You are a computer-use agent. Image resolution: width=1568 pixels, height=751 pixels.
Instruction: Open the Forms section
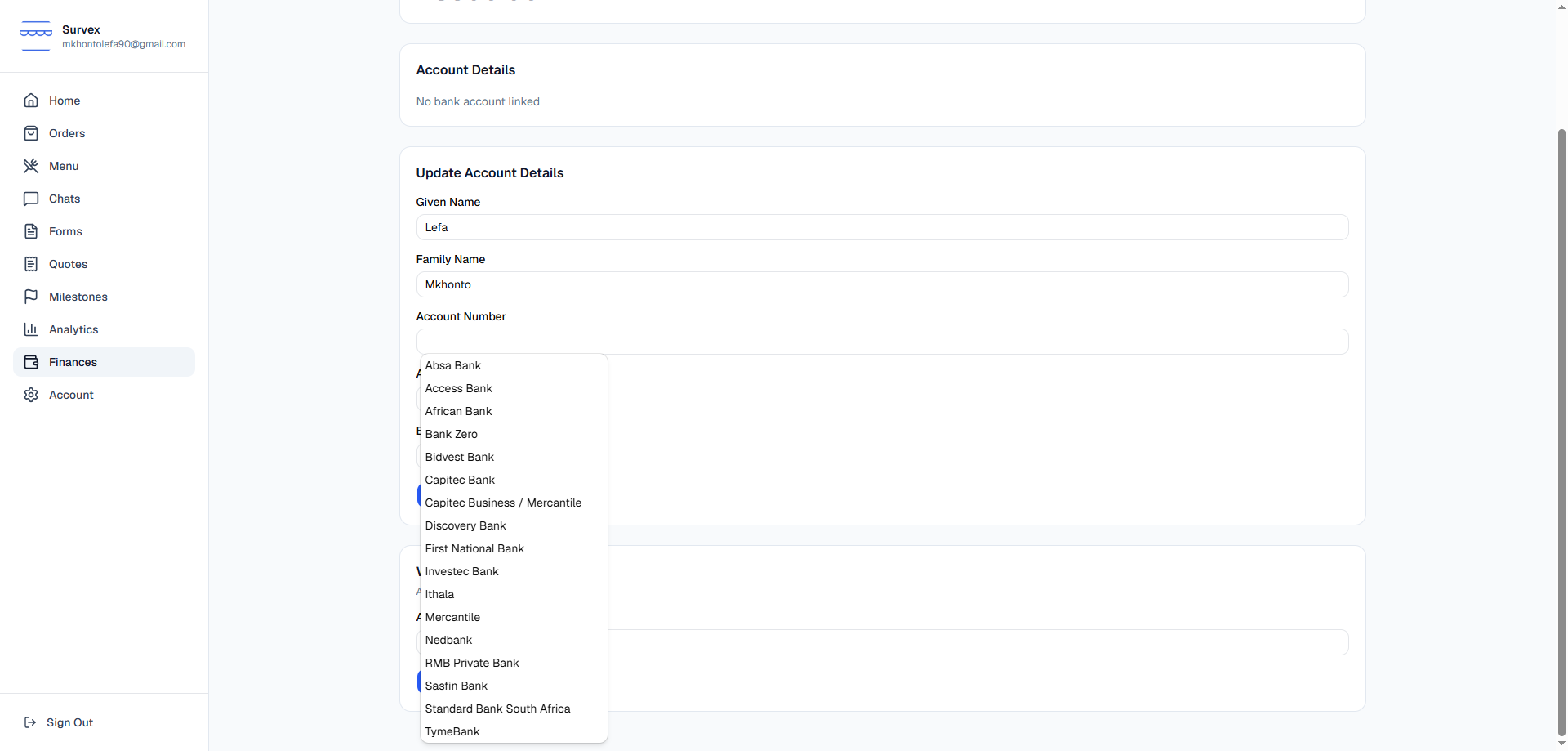click(x=104, y=231)
